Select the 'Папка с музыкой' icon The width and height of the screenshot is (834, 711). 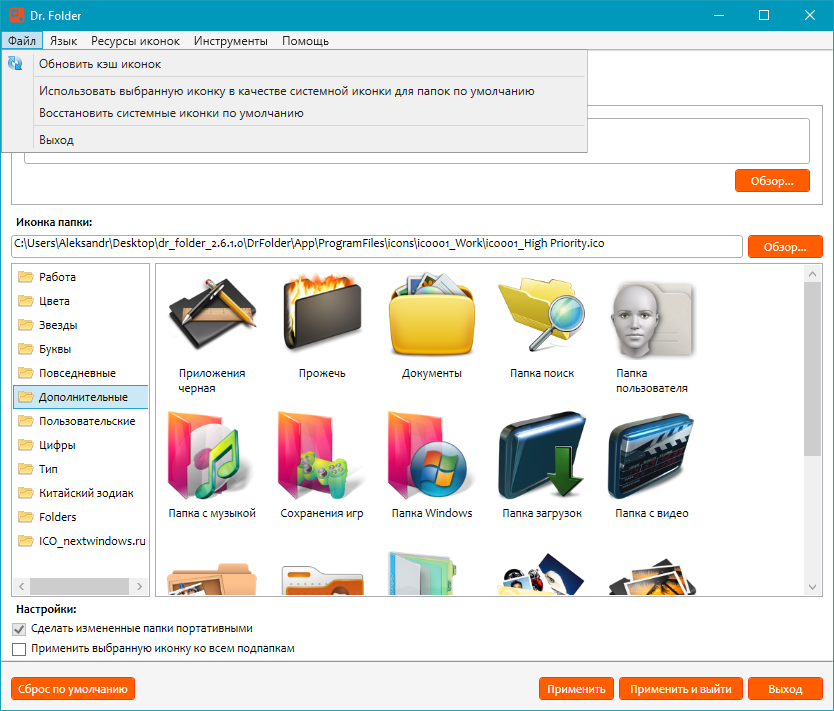click(210, 455)
